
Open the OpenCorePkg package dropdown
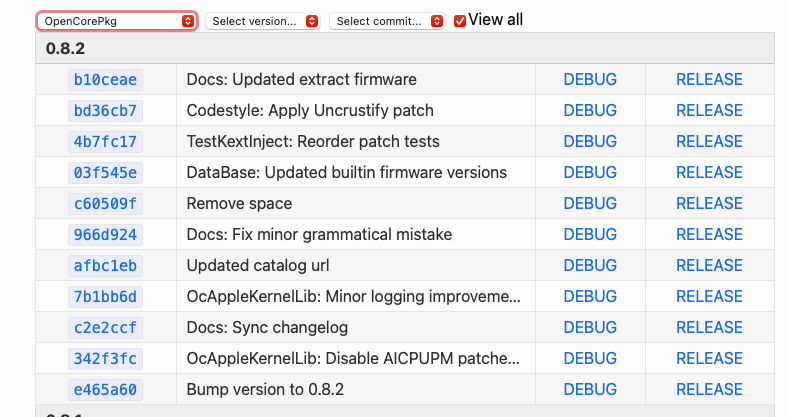117,21
